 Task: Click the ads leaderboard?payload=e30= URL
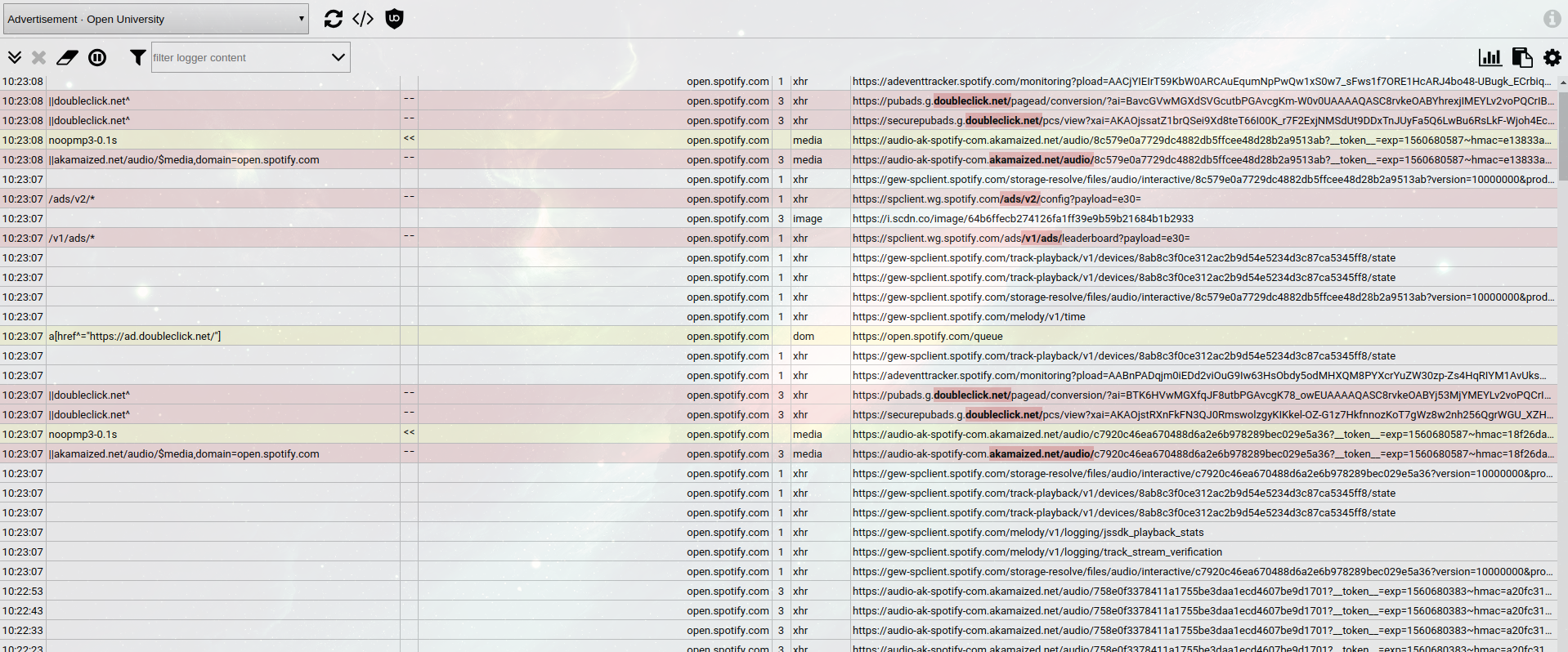pos(1021,238)
